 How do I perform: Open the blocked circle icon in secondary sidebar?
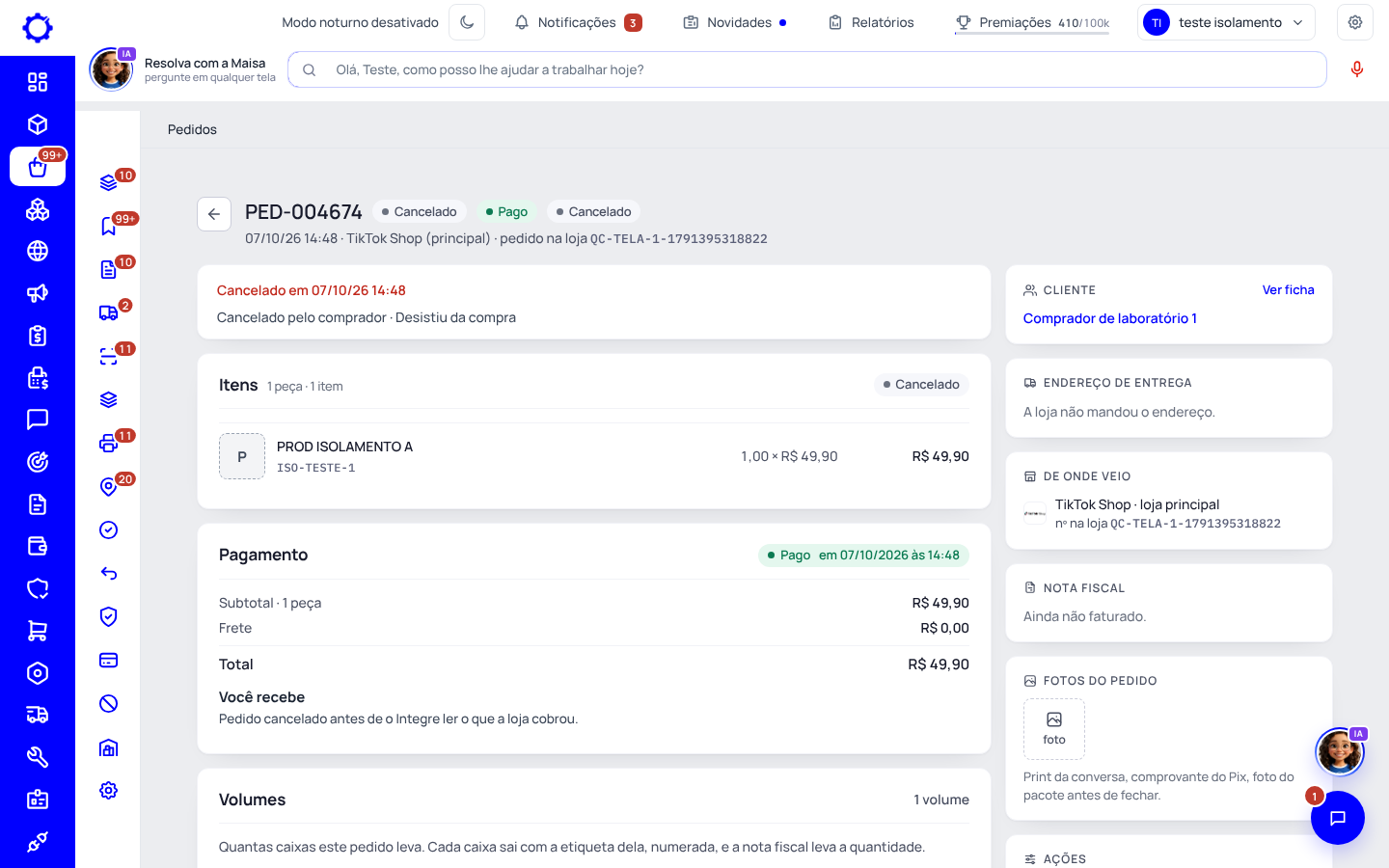109,703
